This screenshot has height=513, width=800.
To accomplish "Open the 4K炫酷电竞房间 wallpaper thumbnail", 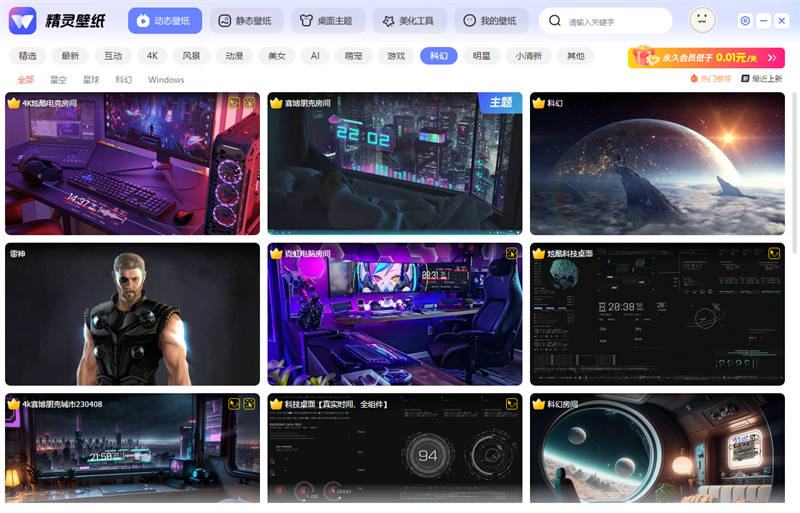I will pos(132,163).
